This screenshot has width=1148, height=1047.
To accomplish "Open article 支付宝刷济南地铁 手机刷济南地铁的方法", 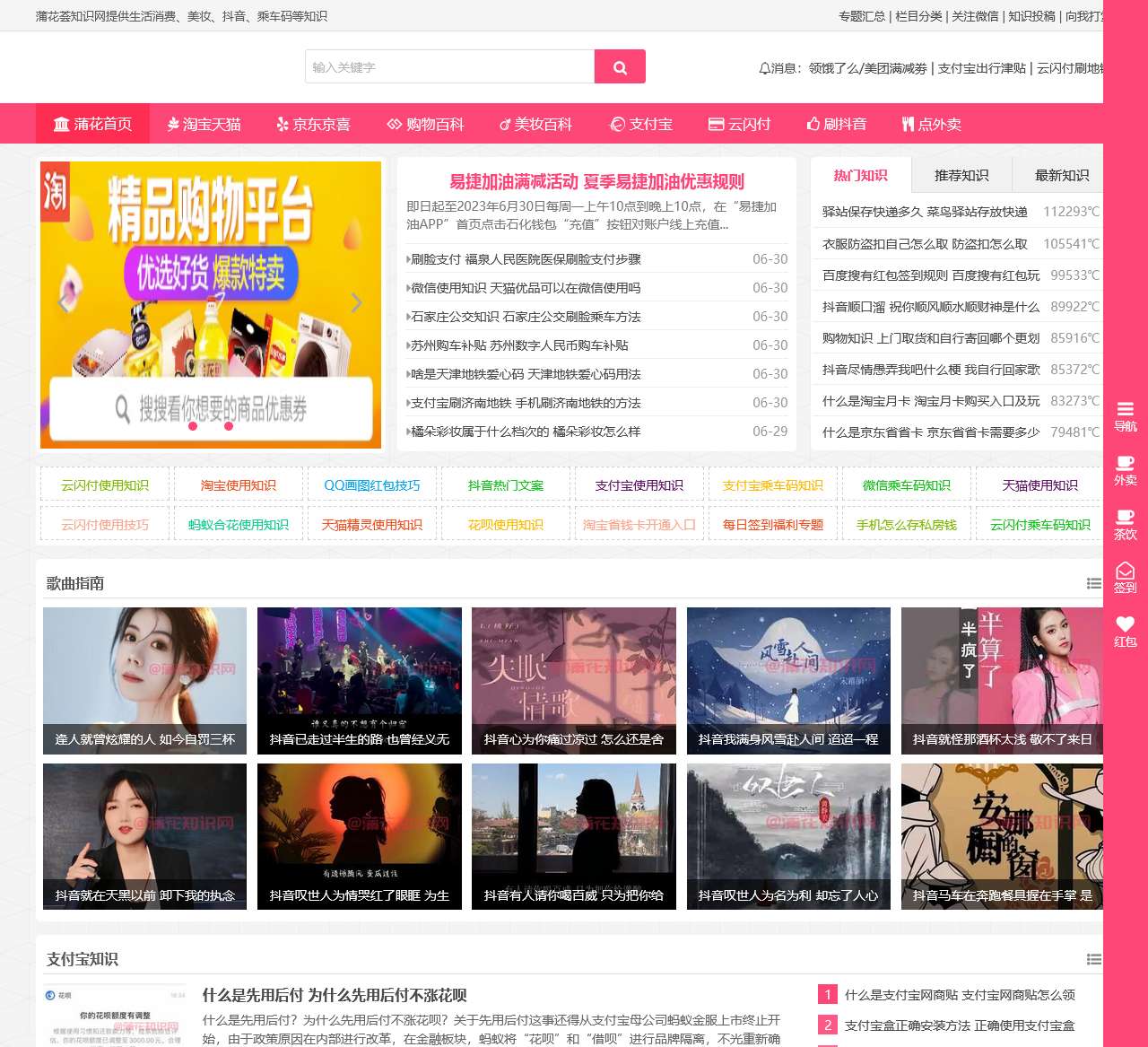I will coord(526,403).
